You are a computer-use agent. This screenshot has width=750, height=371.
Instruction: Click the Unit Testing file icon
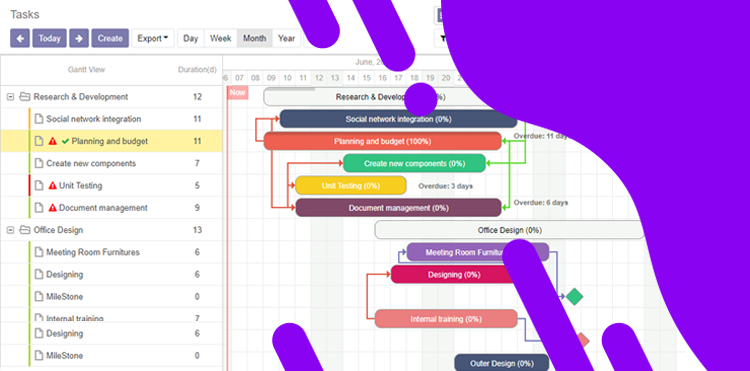[39, 186]
